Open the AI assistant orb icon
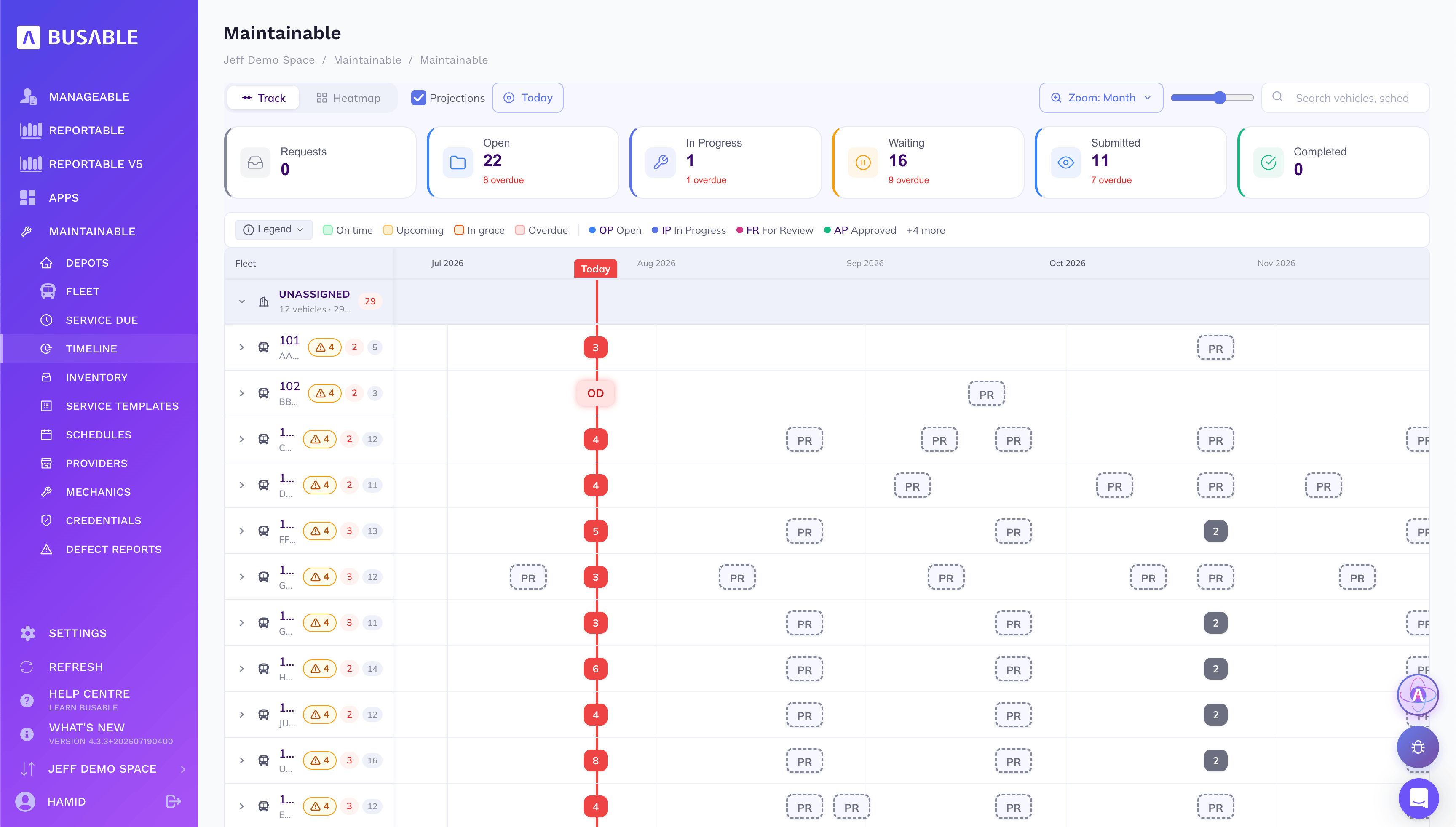Screen dimensions: 1456x827 click(1418, 695)
